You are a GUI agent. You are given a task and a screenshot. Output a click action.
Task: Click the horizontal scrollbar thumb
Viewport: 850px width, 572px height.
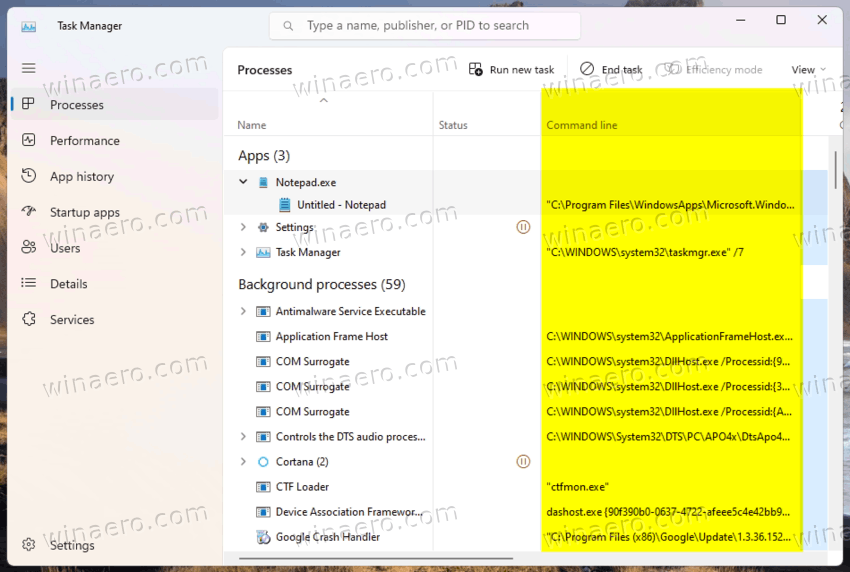click(376, 558)
